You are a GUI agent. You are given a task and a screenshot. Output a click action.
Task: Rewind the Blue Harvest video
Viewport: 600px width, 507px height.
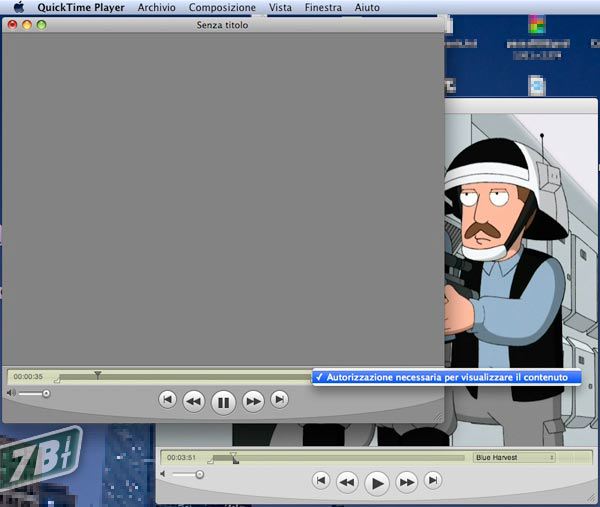coord(347,483)
